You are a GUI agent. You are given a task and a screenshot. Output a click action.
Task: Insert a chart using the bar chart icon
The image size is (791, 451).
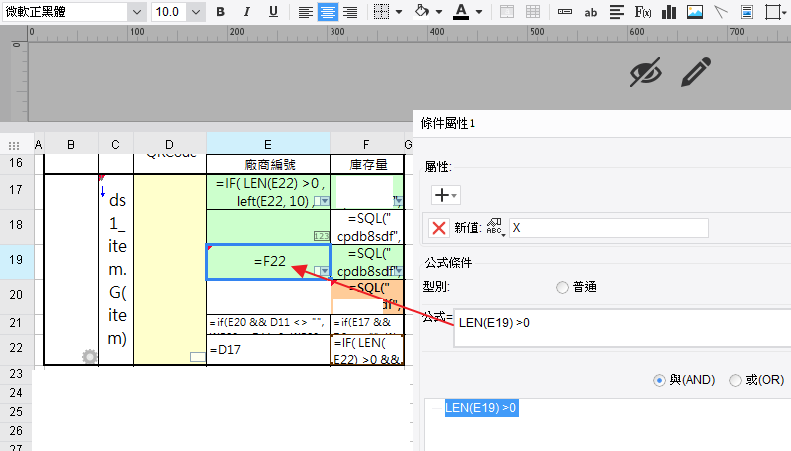669,12
